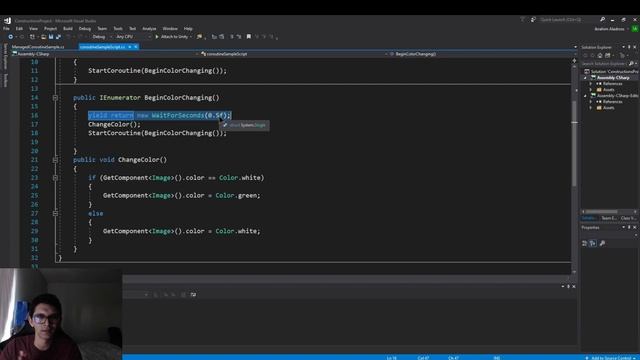The height and width of the screenshot is (360, 640).
Task: Click the green user account avatar
Action: click(x=635, y=29)
